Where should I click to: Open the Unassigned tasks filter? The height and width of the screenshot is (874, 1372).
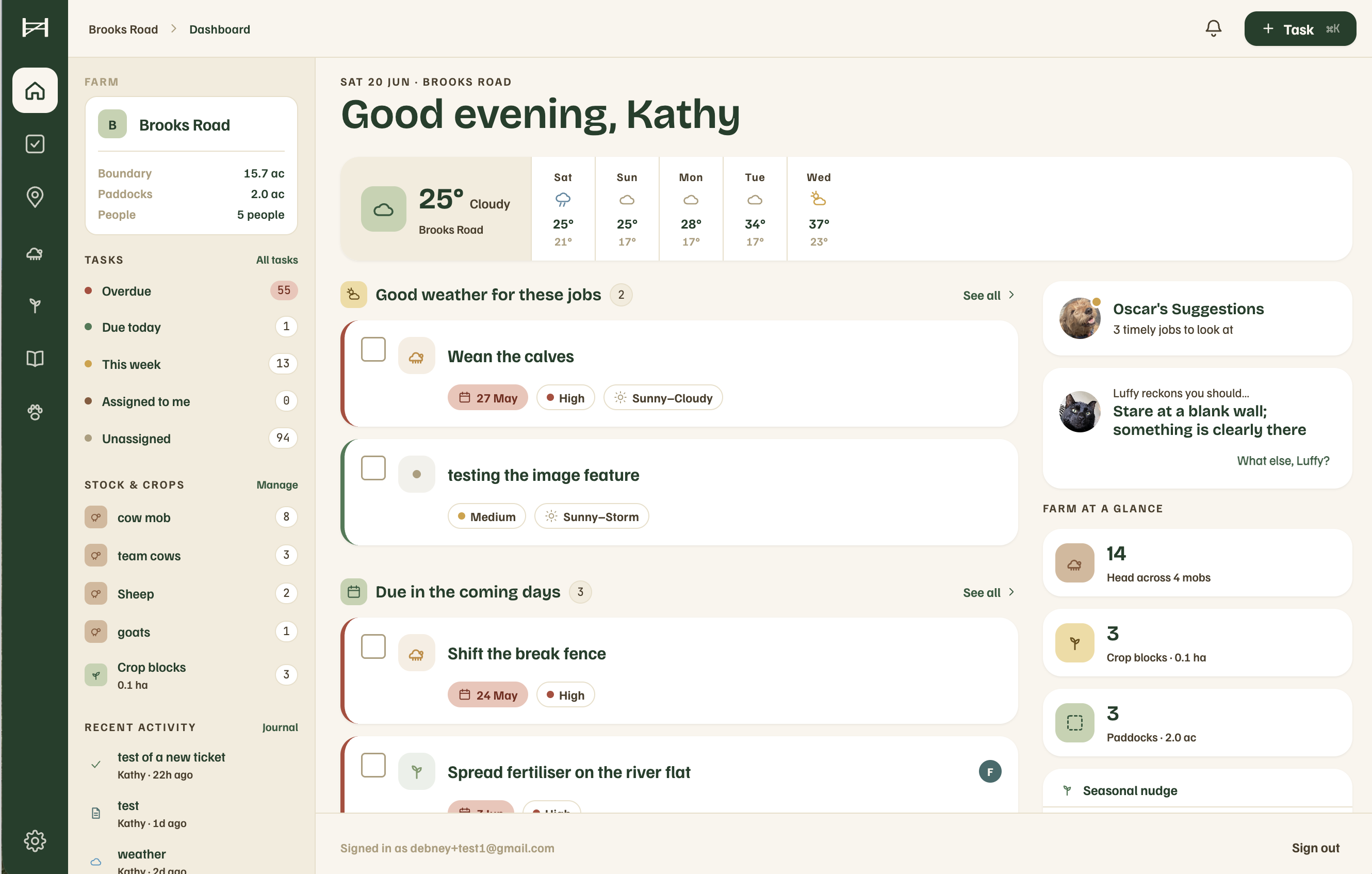pyautogui.click(x=191, y=438)
